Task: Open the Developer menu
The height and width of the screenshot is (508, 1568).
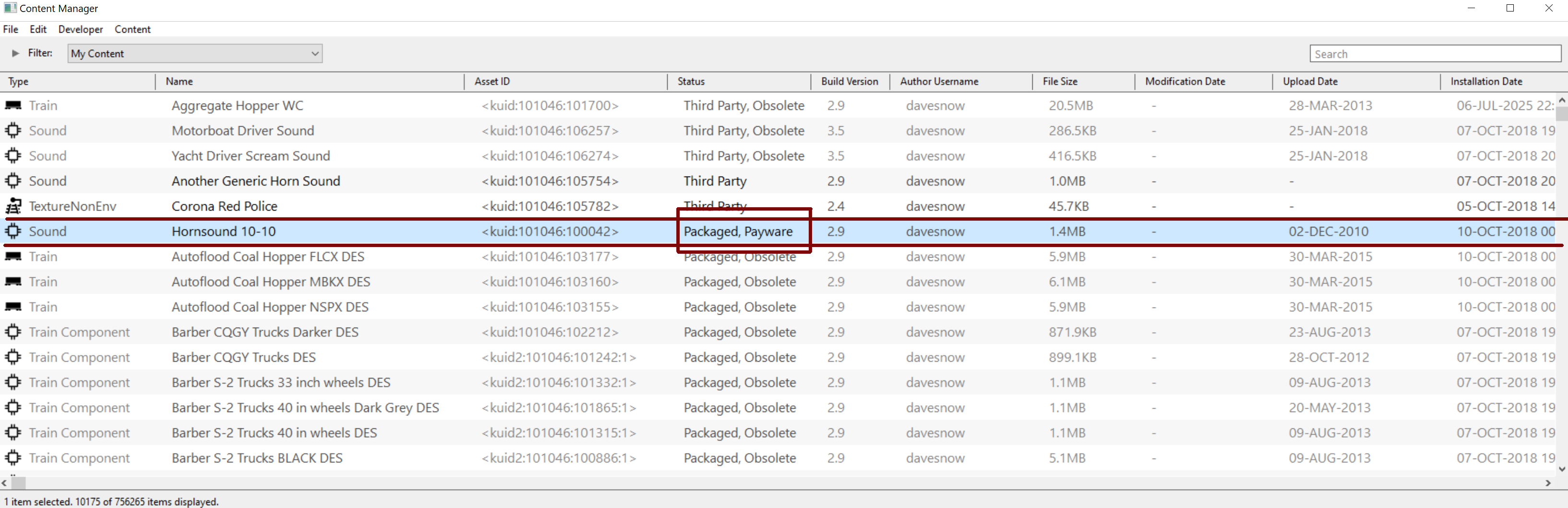Action: pyautogui.click(x=81, y=29)
